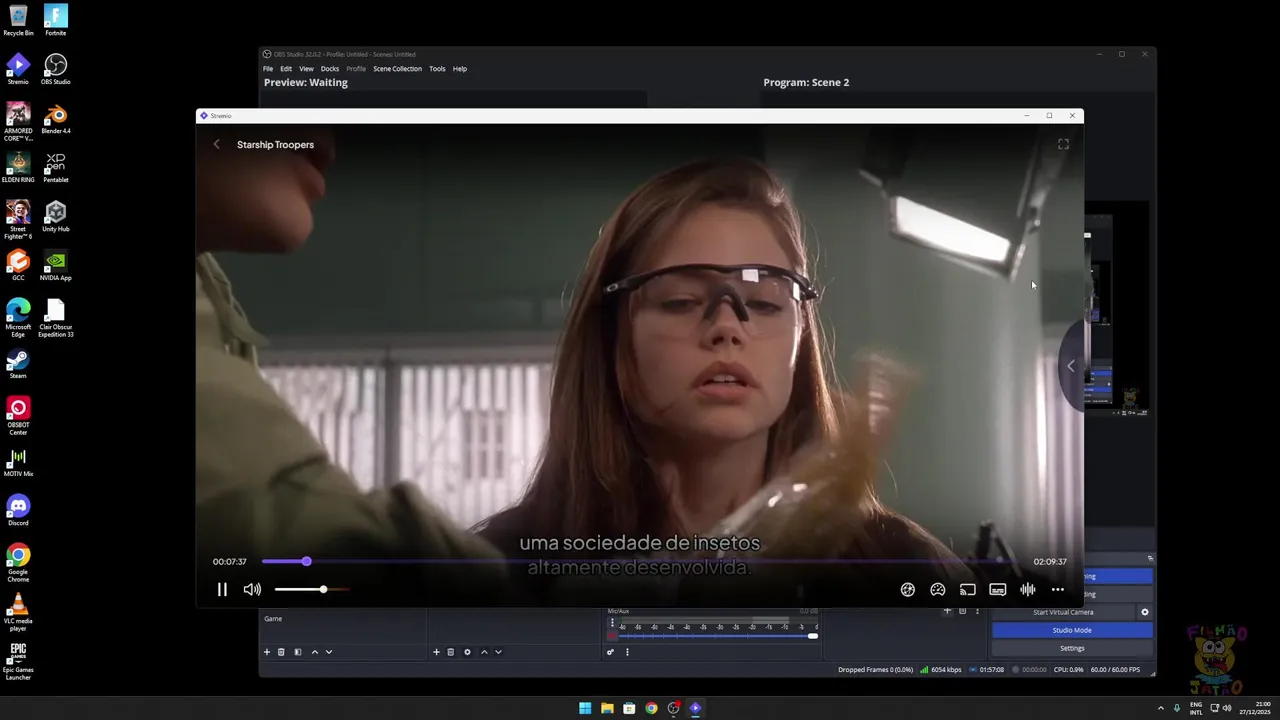Open the NVIDIA App desktop shortcut
The width and height of the screenshot is (1280, 720).
(x=56, y=265)
